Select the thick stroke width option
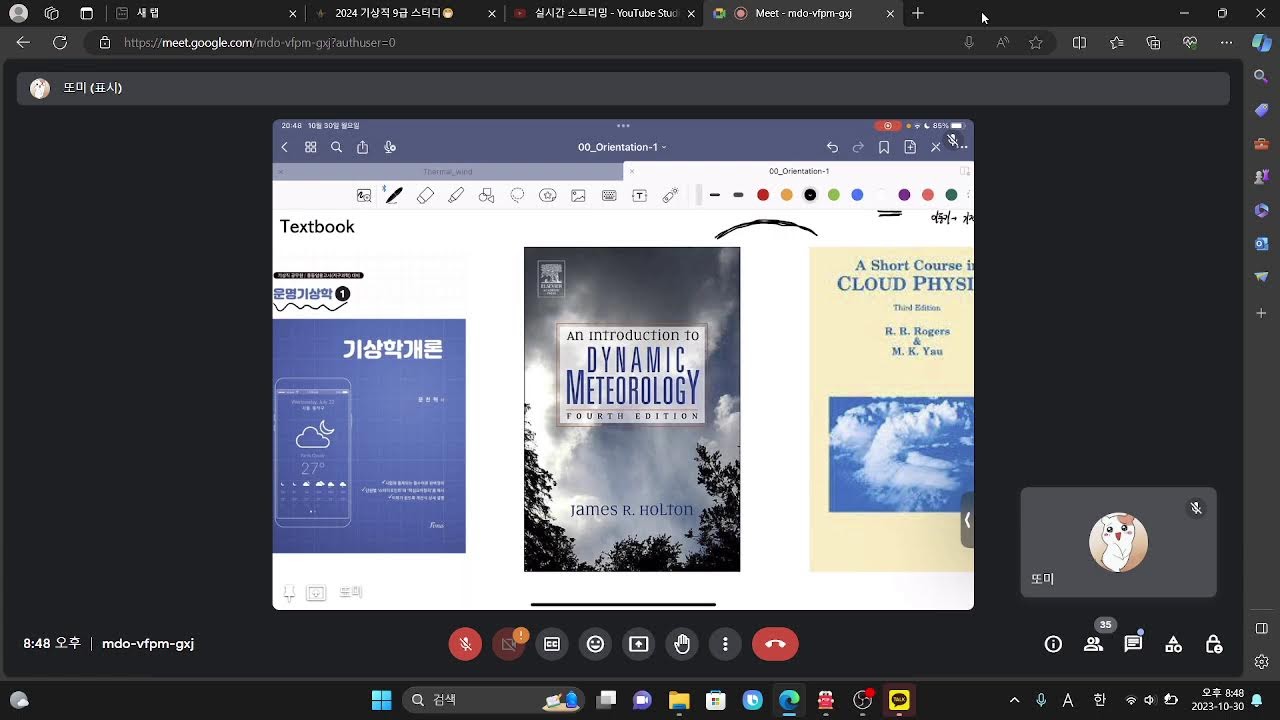Screen dimensions: 1280x720 [739, 195]
